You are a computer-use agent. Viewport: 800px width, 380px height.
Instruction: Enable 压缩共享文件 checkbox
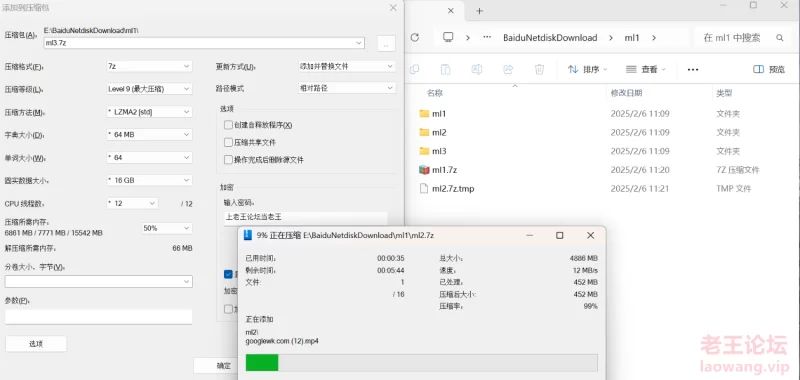tap(228, 142)
